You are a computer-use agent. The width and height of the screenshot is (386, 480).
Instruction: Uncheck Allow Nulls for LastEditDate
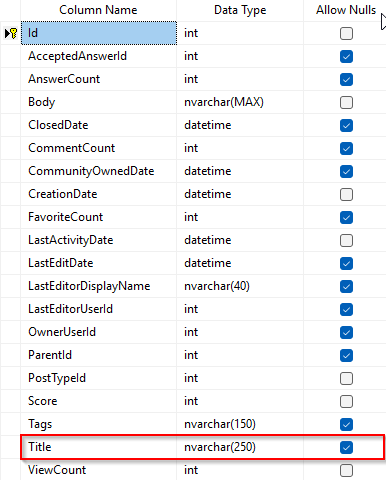(346, 263)
